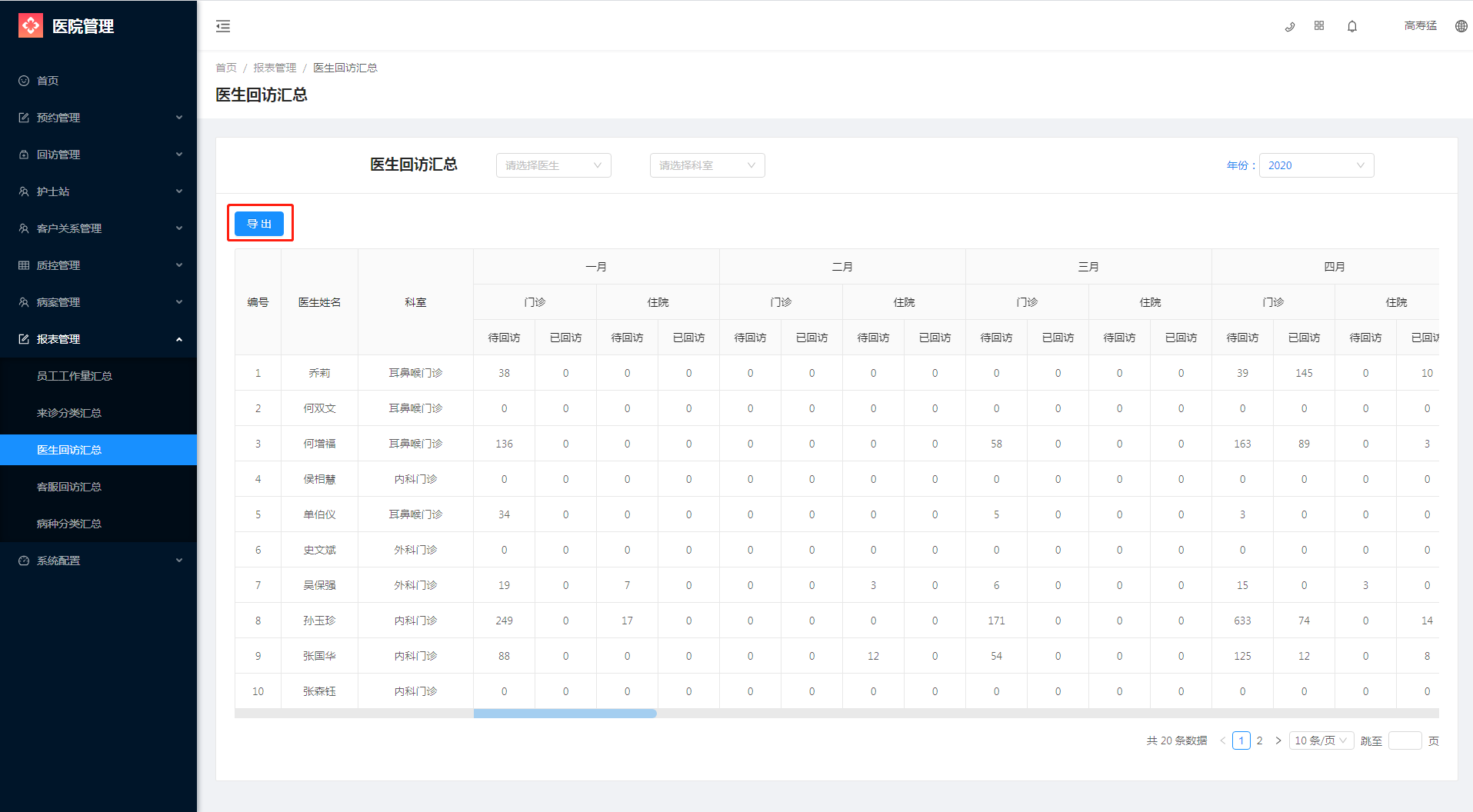This screenshot has width=1473, height=812.
Task: Expand the 客户关系管理 menu chevron
Action: (x=179, y=228)
